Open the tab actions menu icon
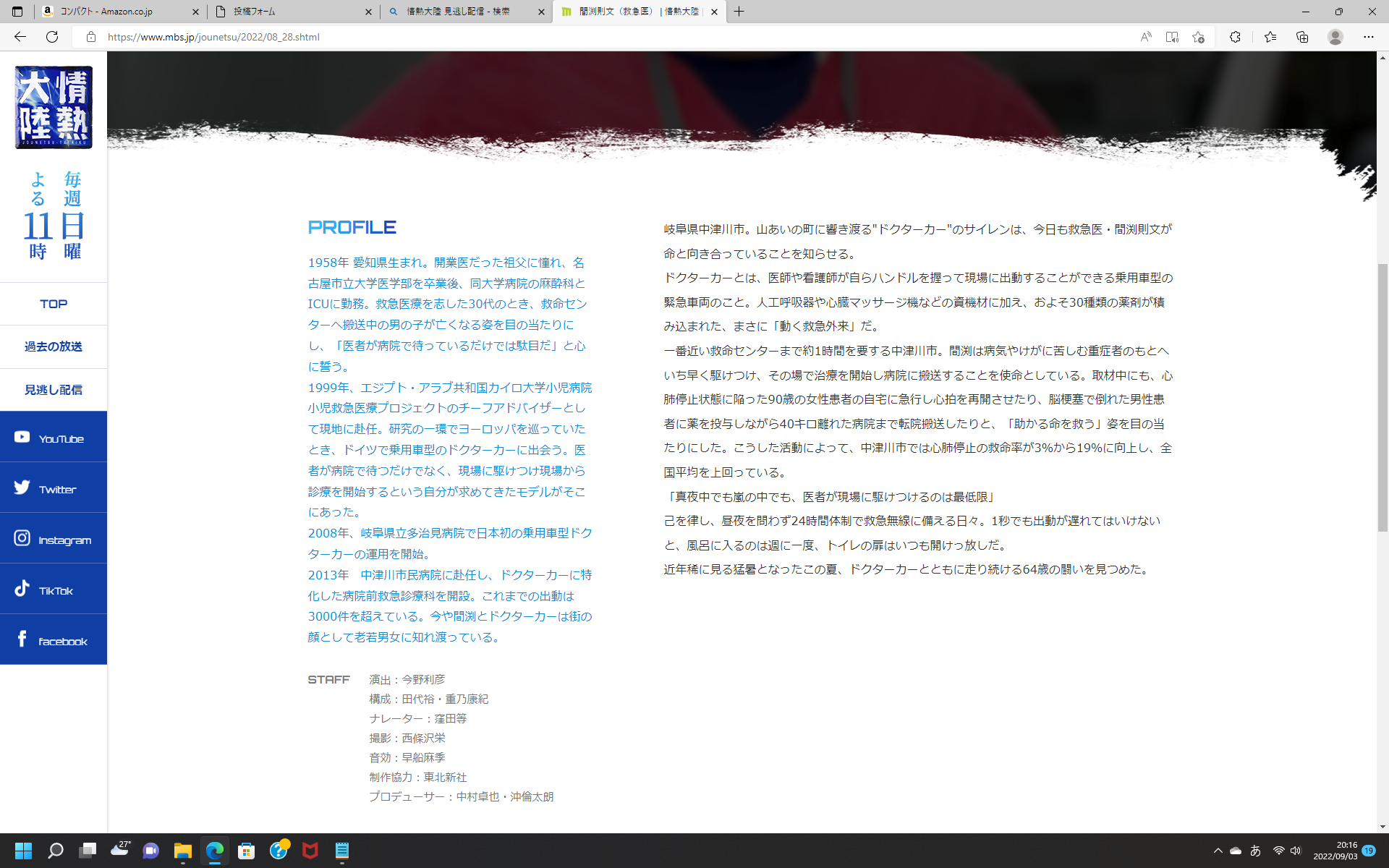Image resolution: width=1389 pixels, height=868 pixels. pyautogui.click(x=17, y=12)
